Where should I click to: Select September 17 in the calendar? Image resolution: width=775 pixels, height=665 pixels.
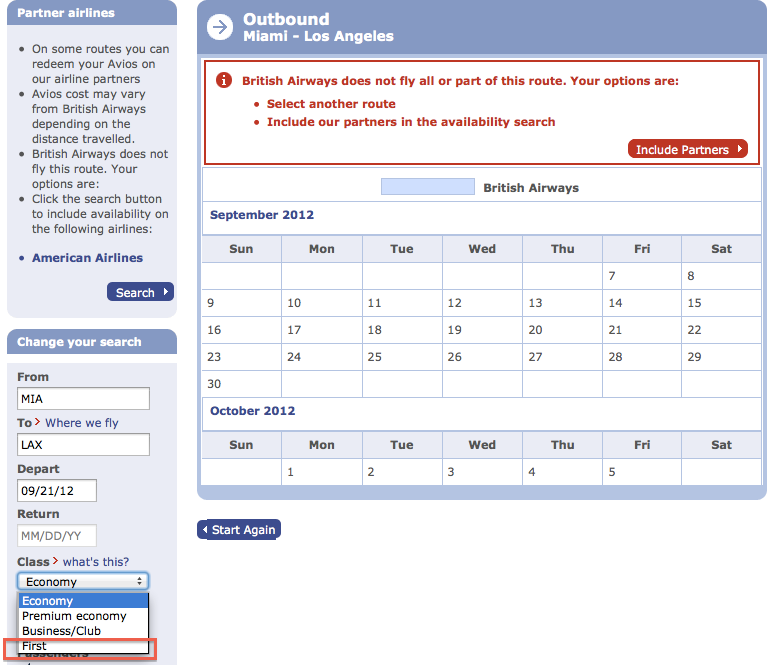coord(322,330)
